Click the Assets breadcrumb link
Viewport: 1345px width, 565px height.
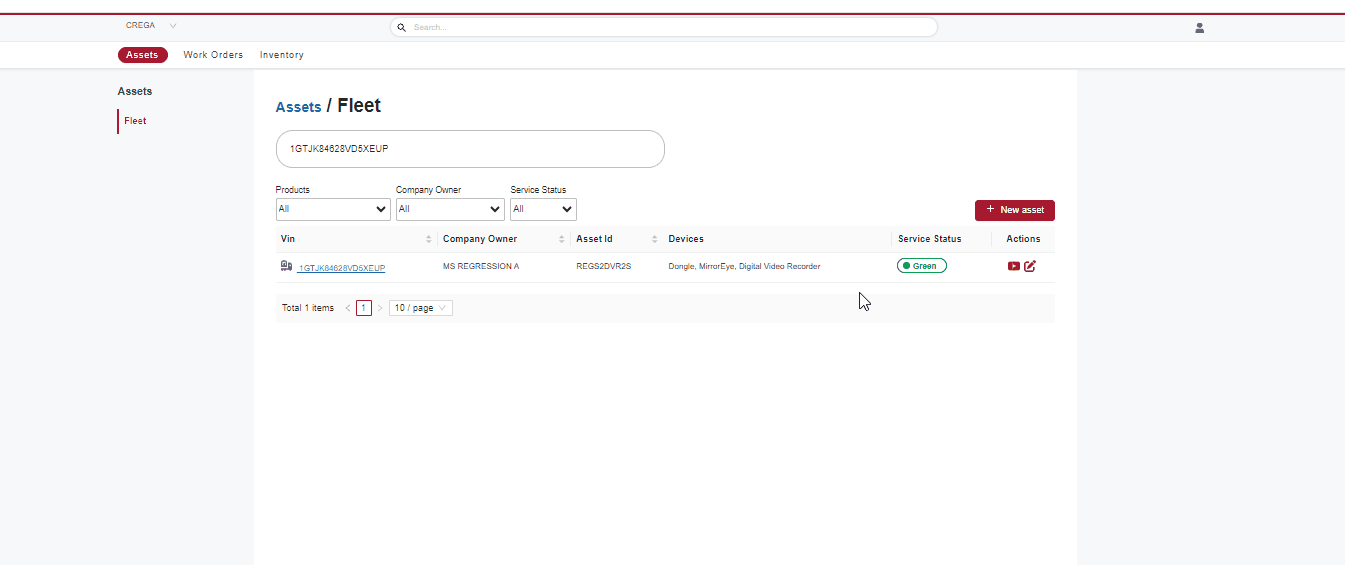tap(299, 107)
